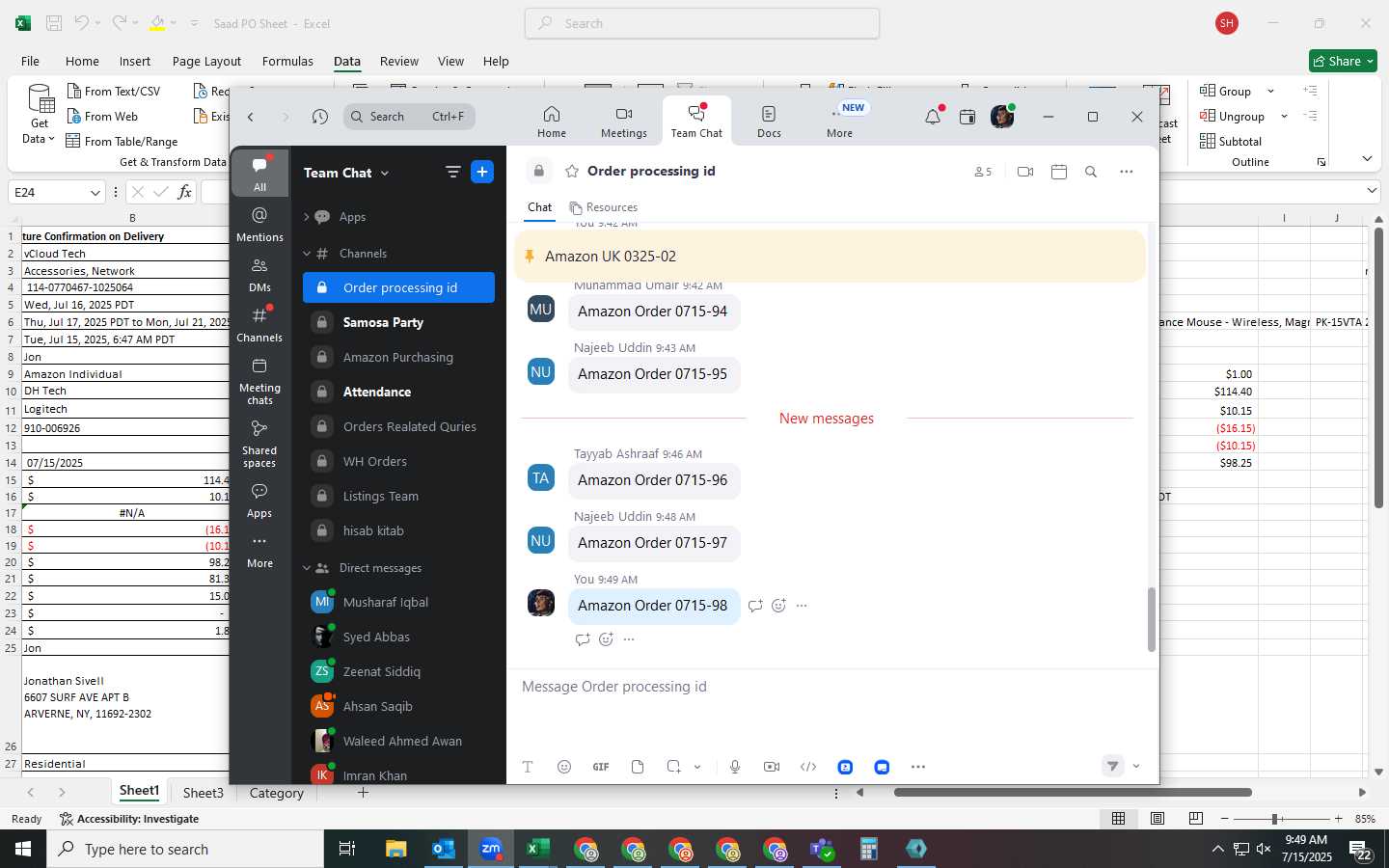Switch to the Resources tab
Viewport: 1389px width, 868px height.
click(604, 207)
